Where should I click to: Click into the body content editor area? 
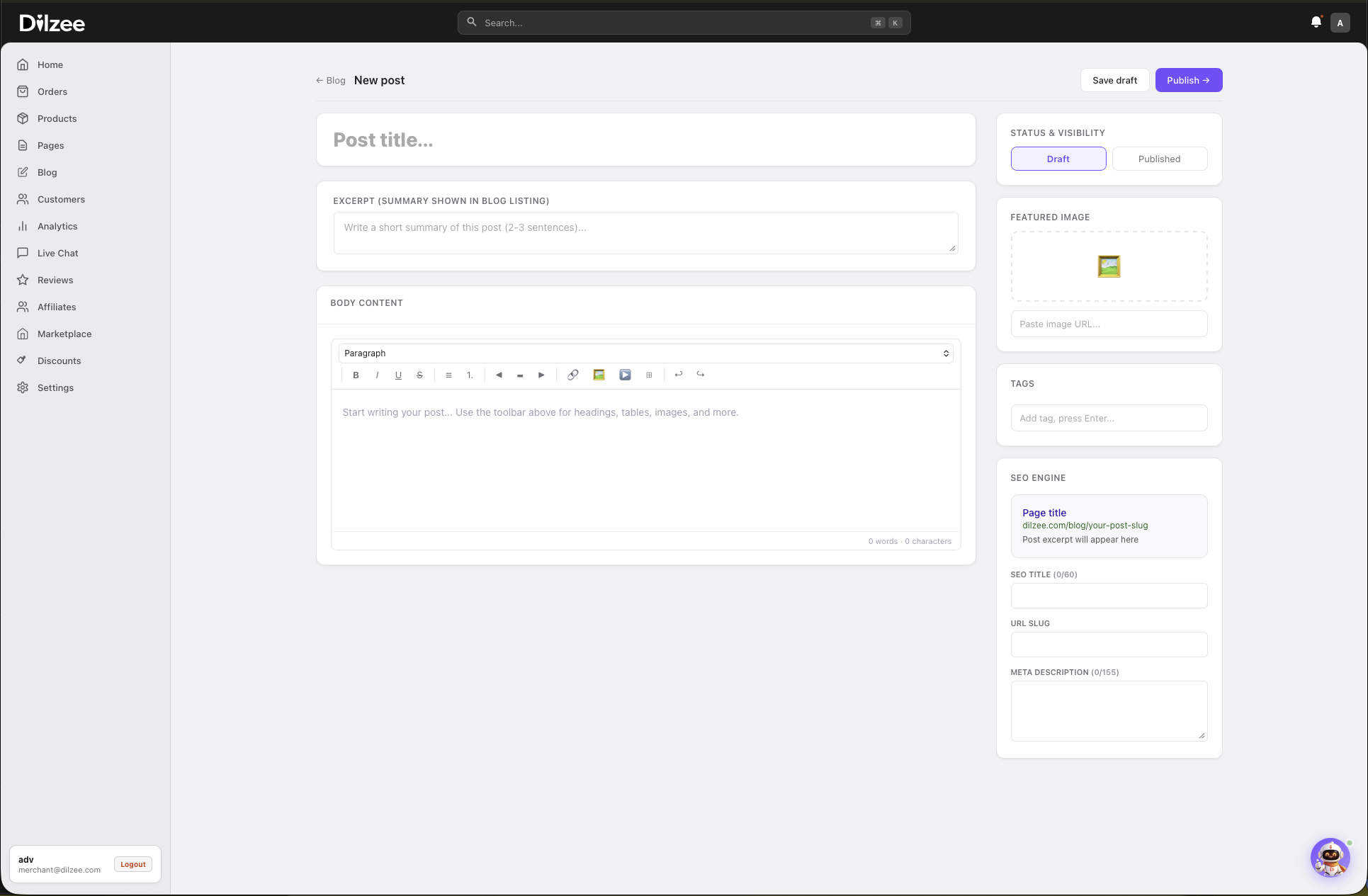[x=646, y=460]
